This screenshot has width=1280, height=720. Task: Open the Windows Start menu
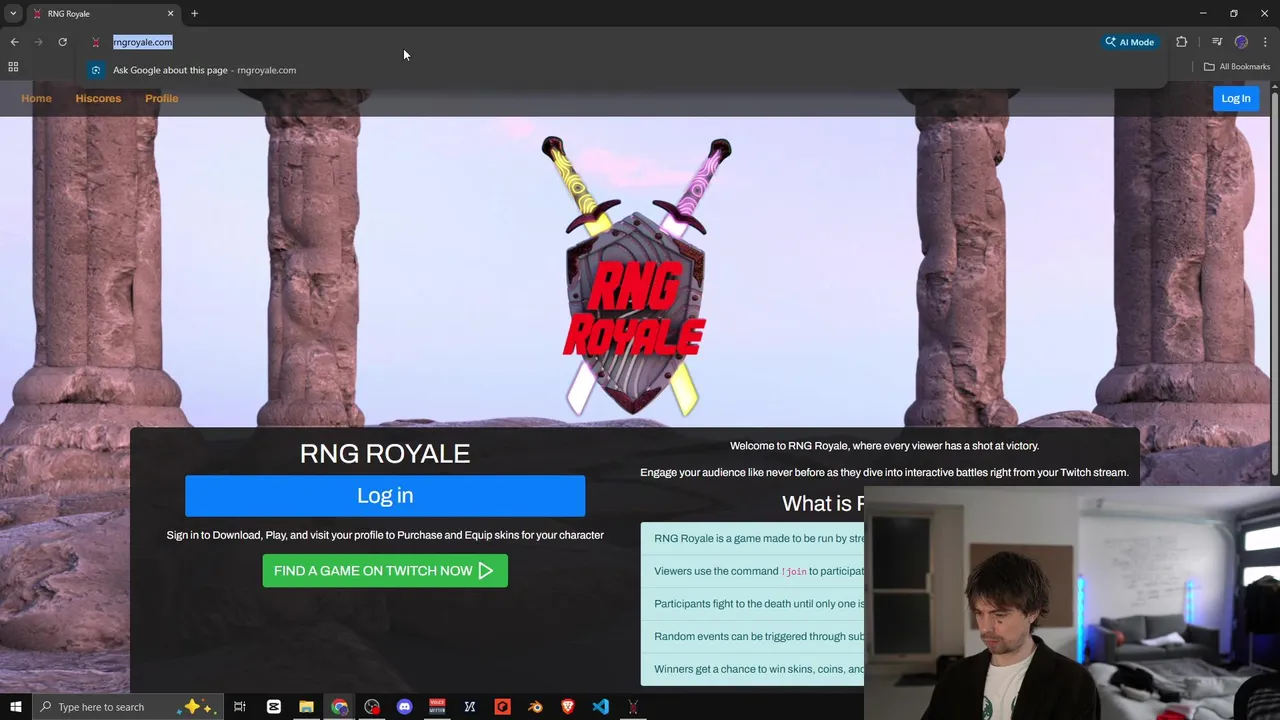pyautogui.click(x=15, y=707)
